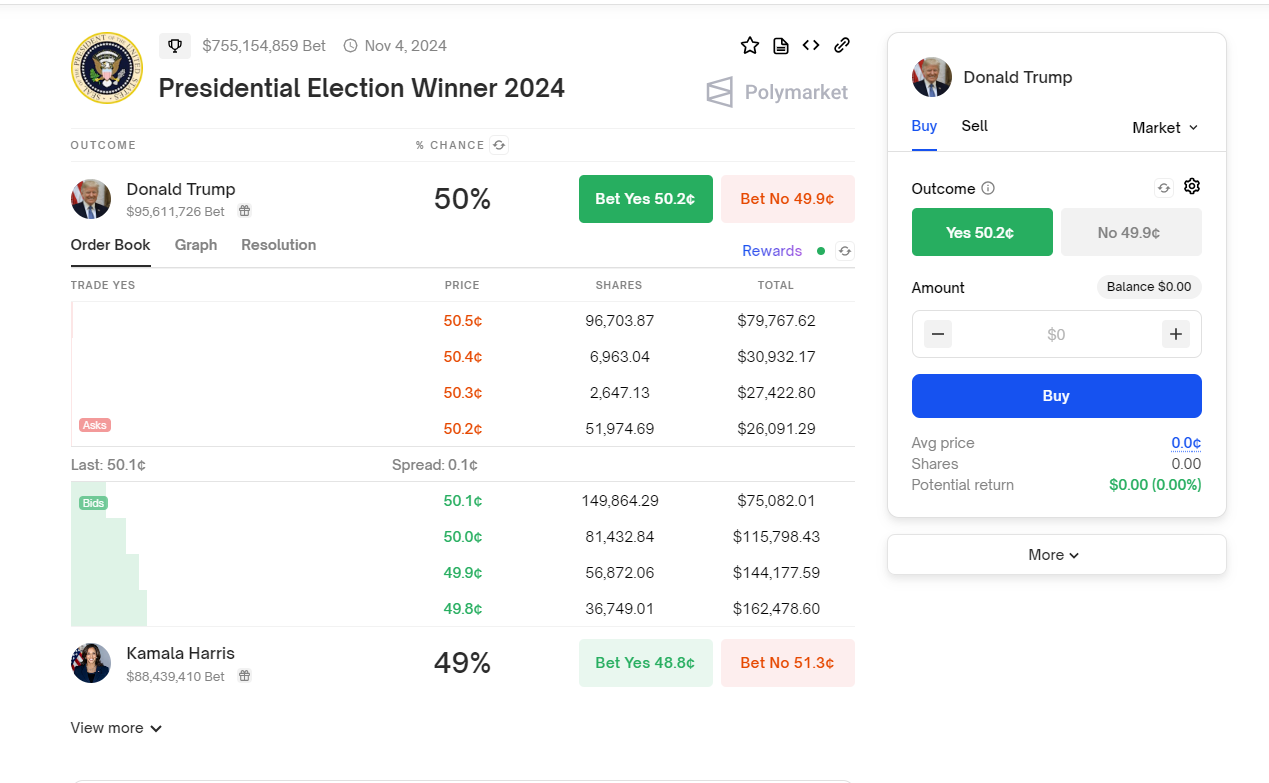
Task: Click the star favorite icon
Action: pos(750,45)
